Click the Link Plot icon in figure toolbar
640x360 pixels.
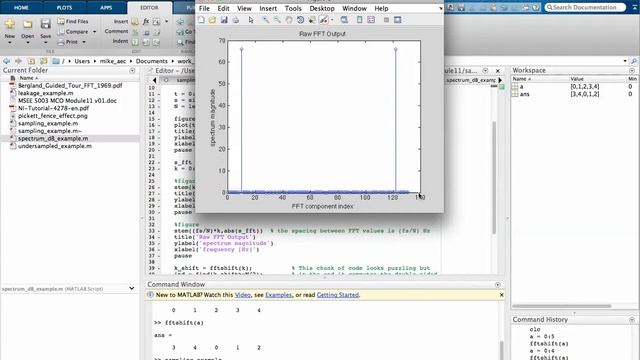(344, 20)
